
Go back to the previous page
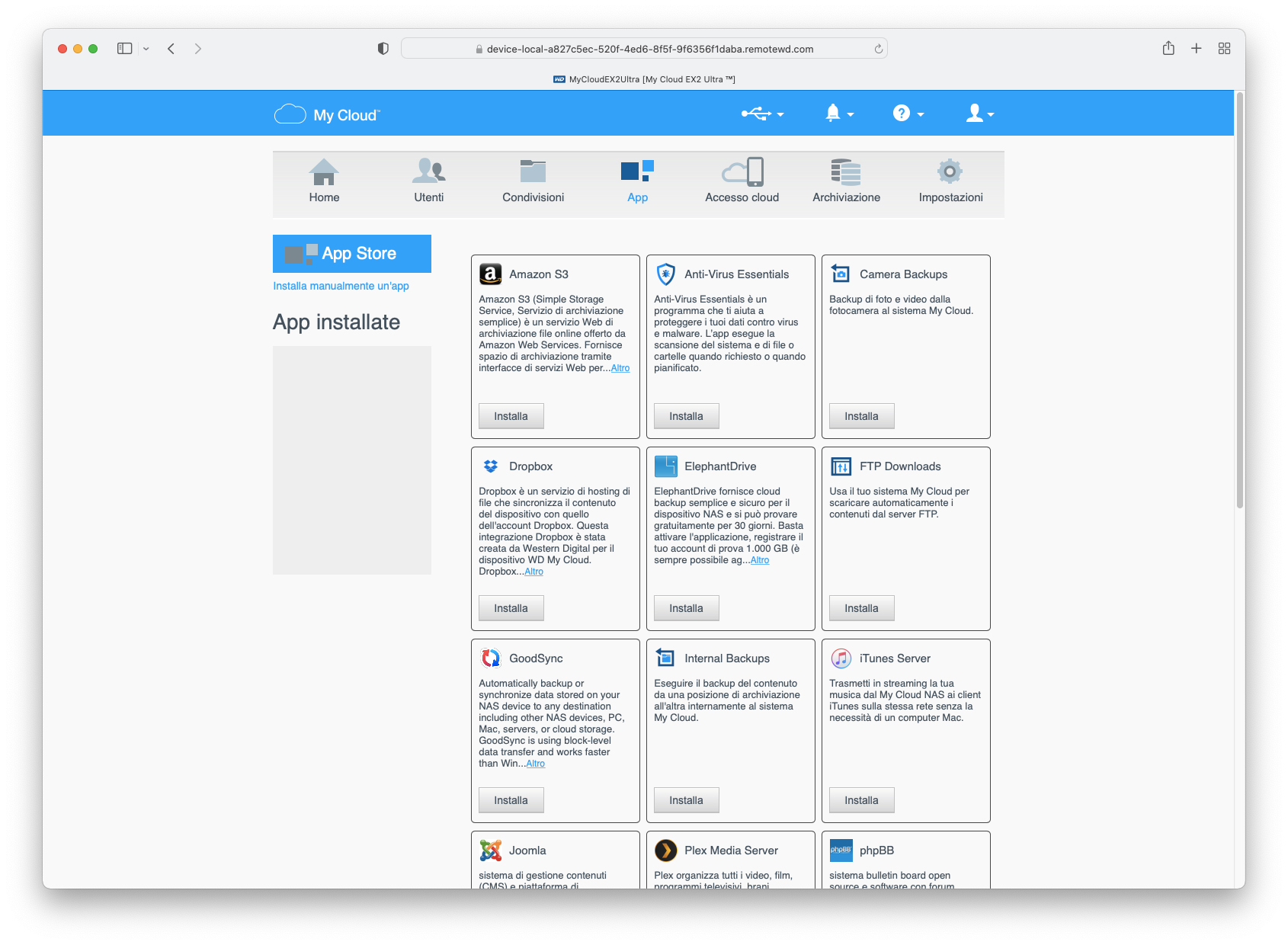[171, 48]
